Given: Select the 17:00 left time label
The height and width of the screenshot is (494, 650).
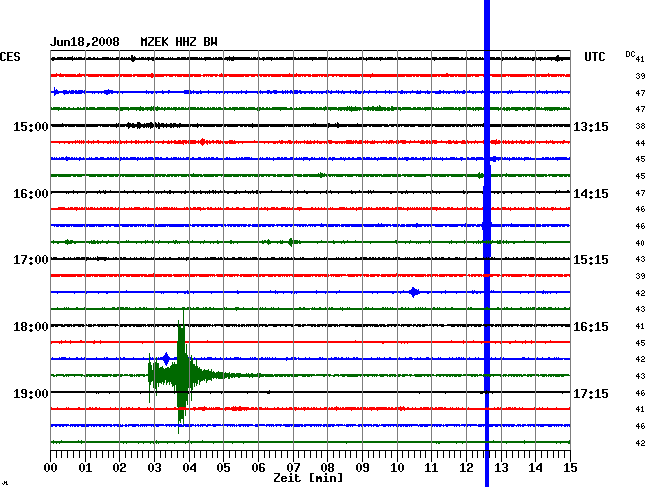Looking at the screenshot, I should pos(31,260).
